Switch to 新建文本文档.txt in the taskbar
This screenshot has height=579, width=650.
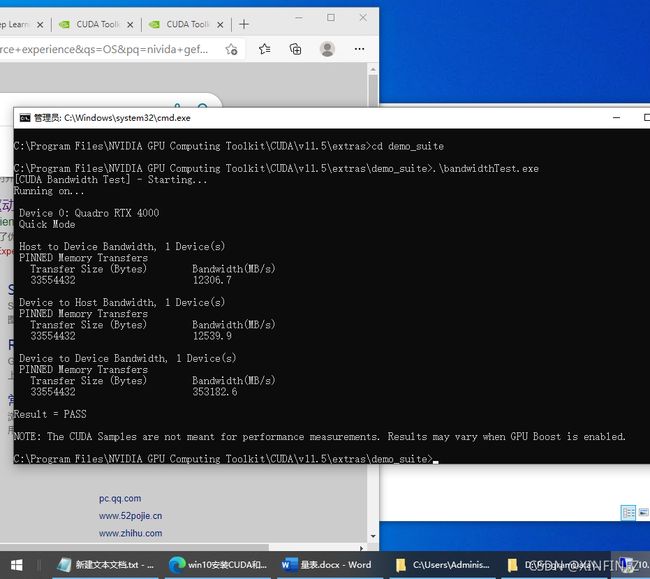click(107, 564)
